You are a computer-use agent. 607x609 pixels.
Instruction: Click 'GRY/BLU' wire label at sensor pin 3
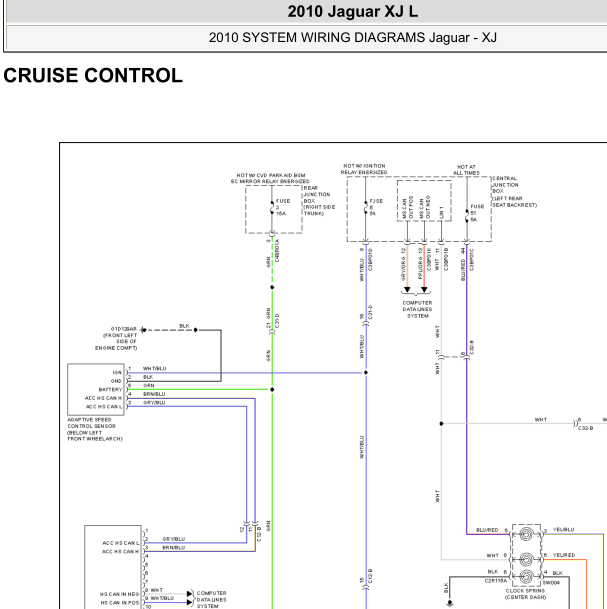[x=154, y=403]
